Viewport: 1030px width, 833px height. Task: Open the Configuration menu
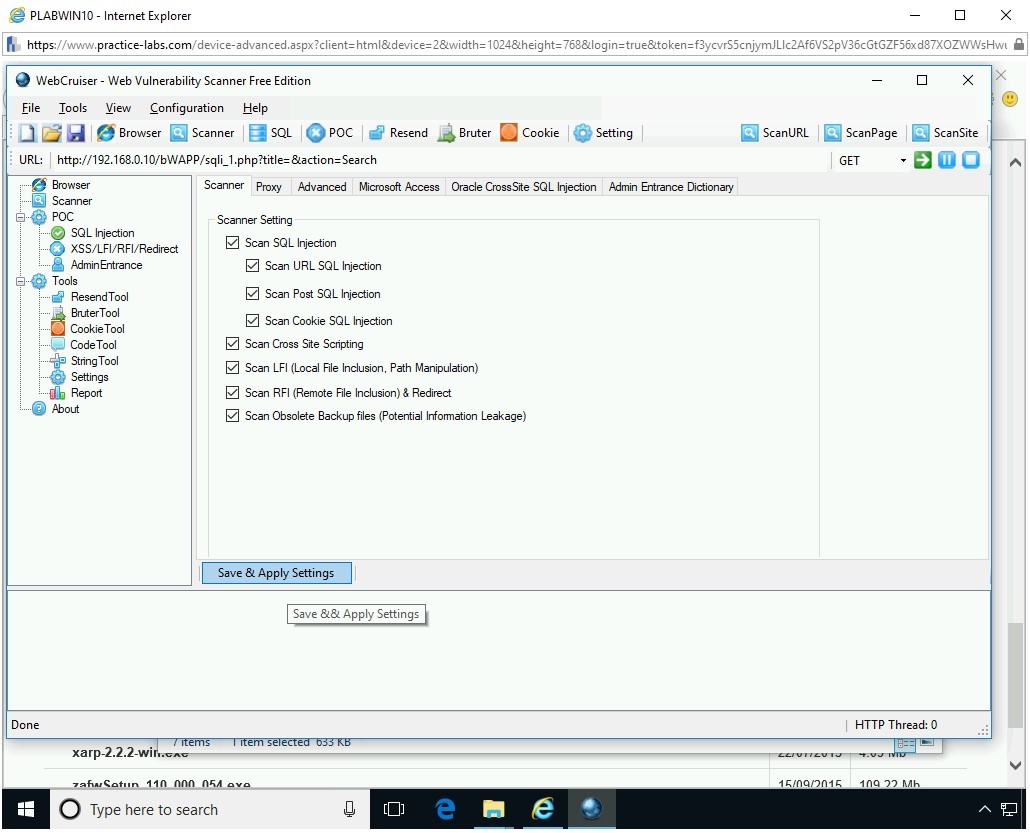tap(187, 108)
